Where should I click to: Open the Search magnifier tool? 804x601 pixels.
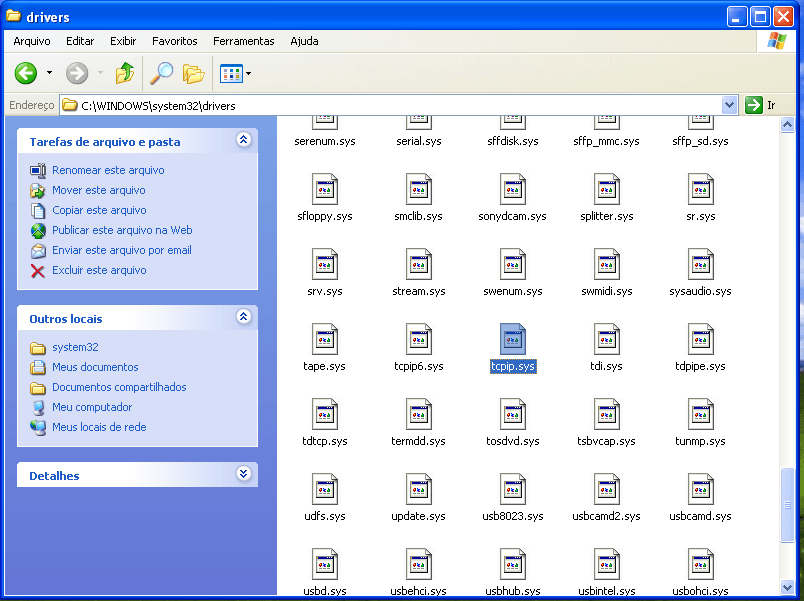(160, 73)
